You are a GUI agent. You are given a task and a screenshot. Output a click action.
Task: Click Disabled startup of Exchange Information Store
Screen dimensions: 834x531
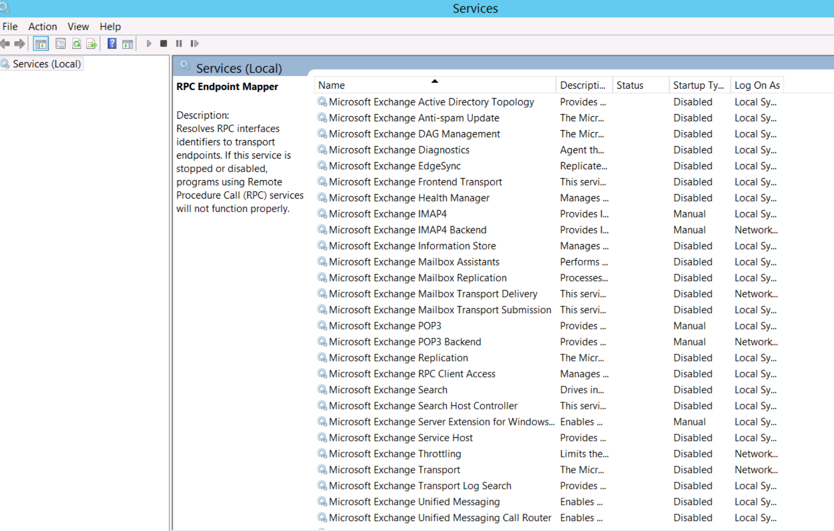coord(693,246)
